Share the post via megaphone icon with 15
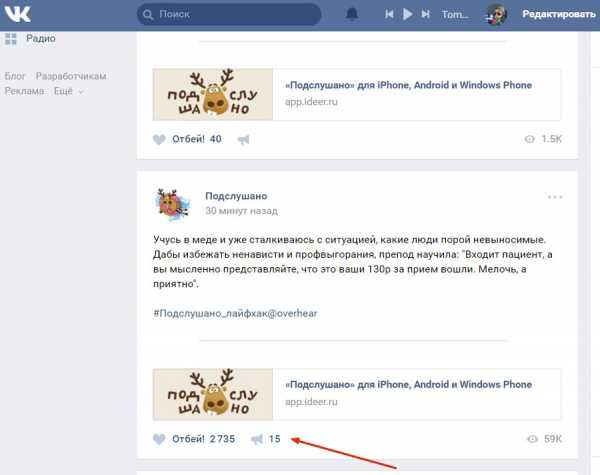 [257, 439]
